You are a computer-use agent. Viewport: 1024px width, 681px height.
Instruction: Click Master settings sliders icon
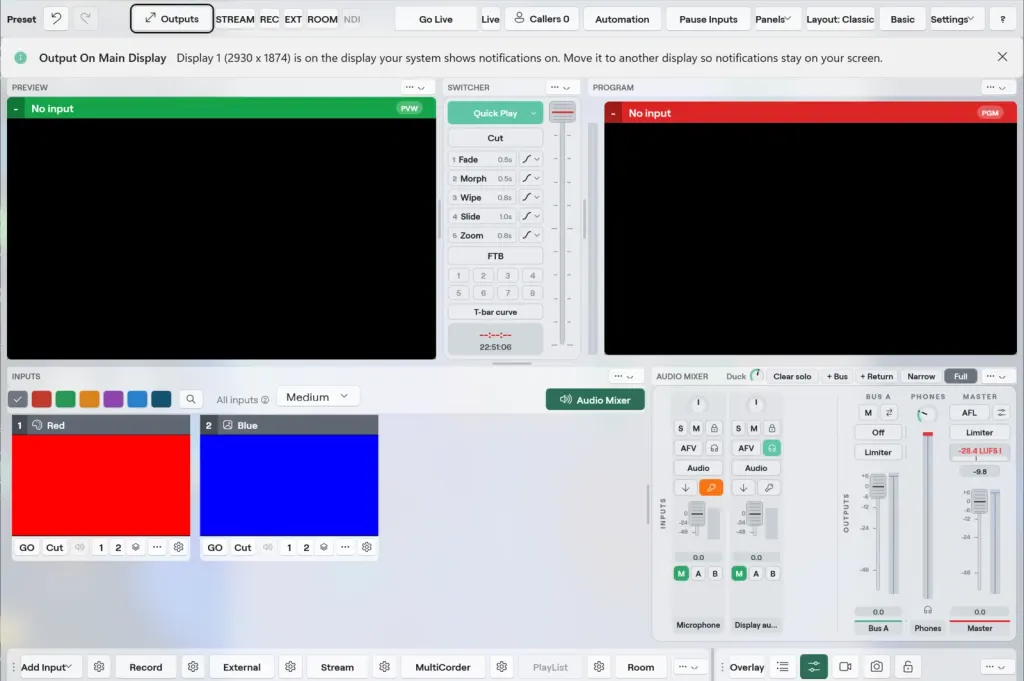tap(1001, 413)
